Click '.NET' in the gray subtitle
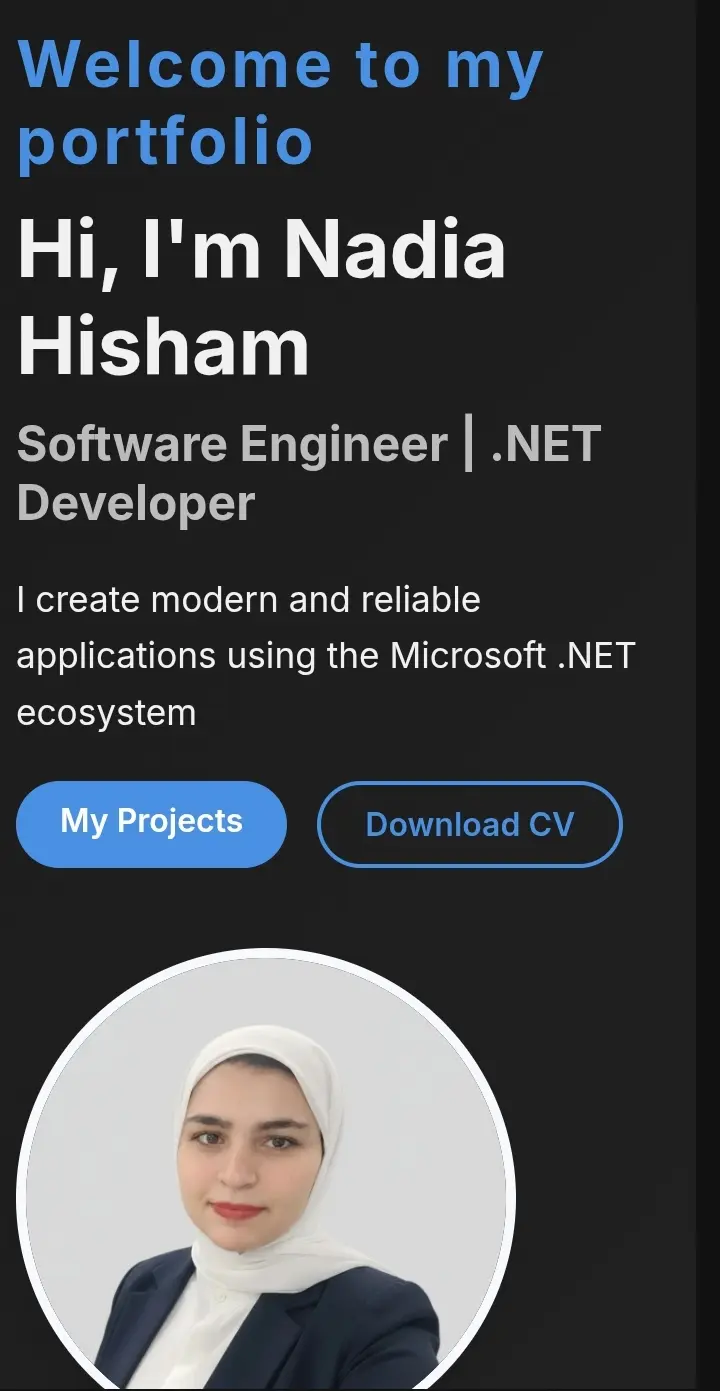720x1391 pixels. point(546,444)
